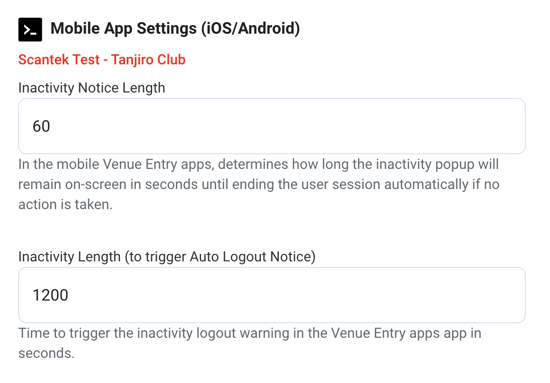Click the value 1200 in the input

pyautogui.click(x=50, y=295)
